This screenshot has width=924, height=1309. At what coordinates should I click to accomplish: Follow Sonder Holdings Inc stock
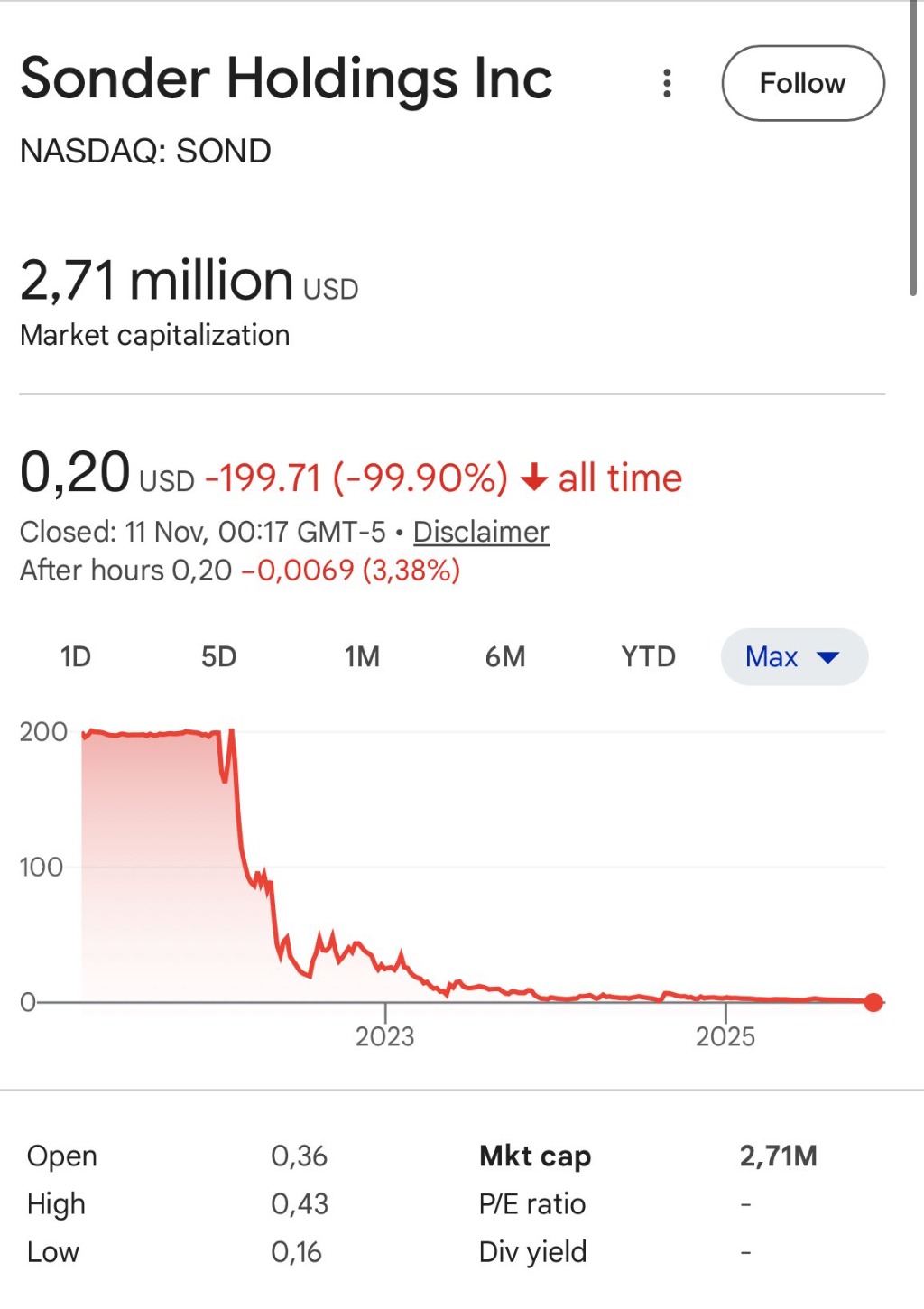tap(802, 83)
